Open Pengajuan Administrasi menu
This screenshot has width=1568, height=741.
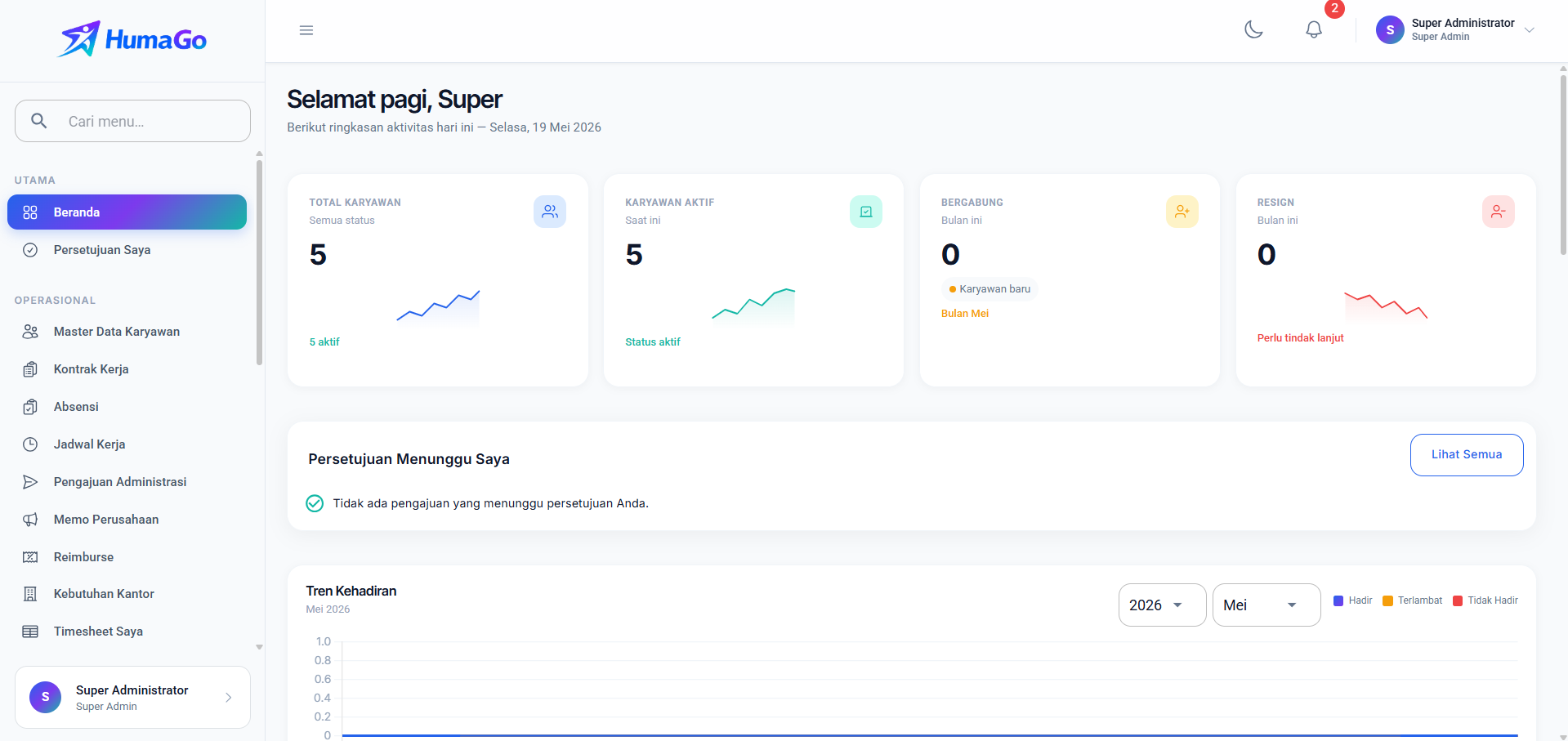127,482
